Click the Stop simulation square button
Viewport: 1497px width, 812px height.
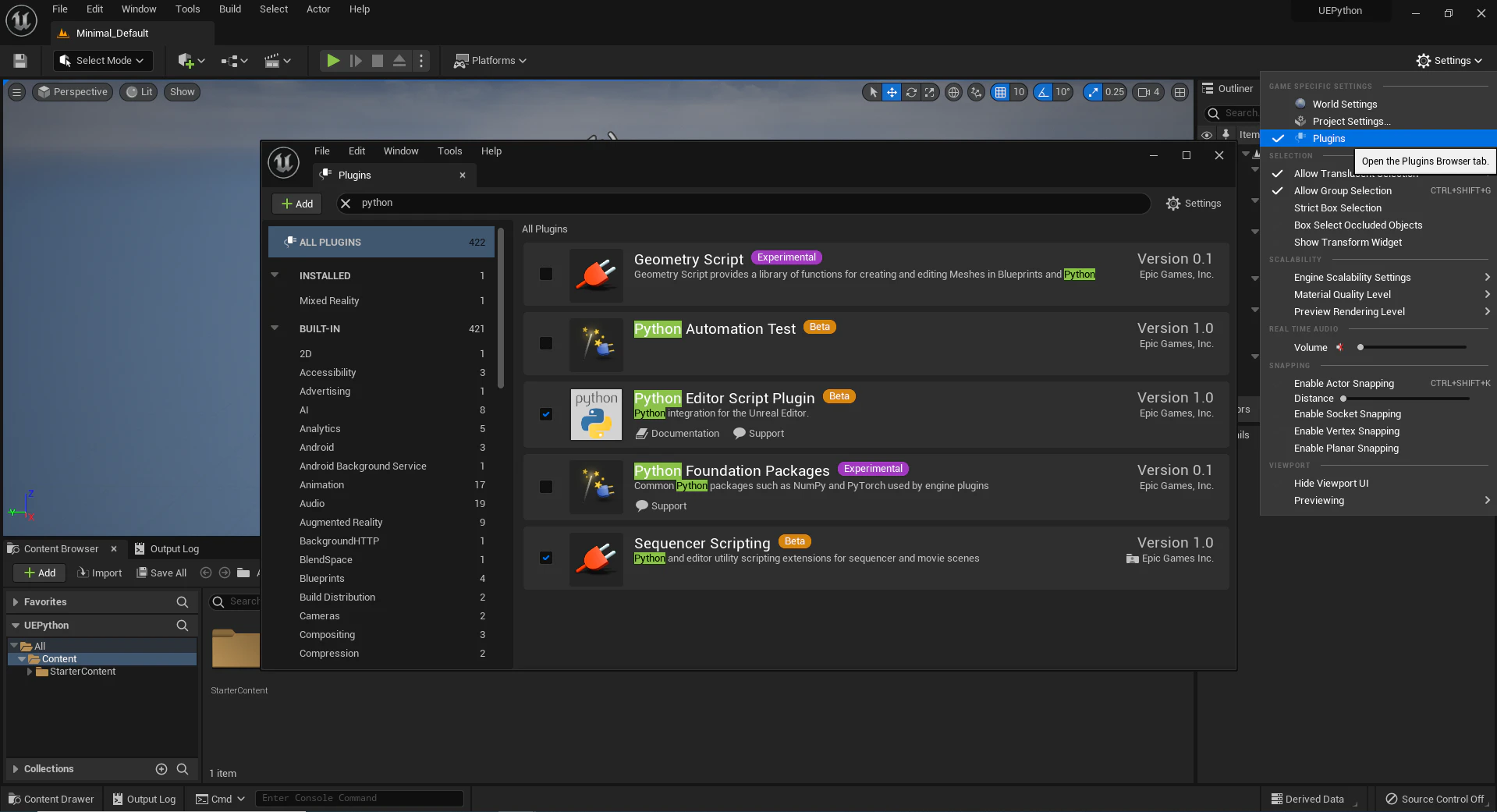[x=378, y=61]
